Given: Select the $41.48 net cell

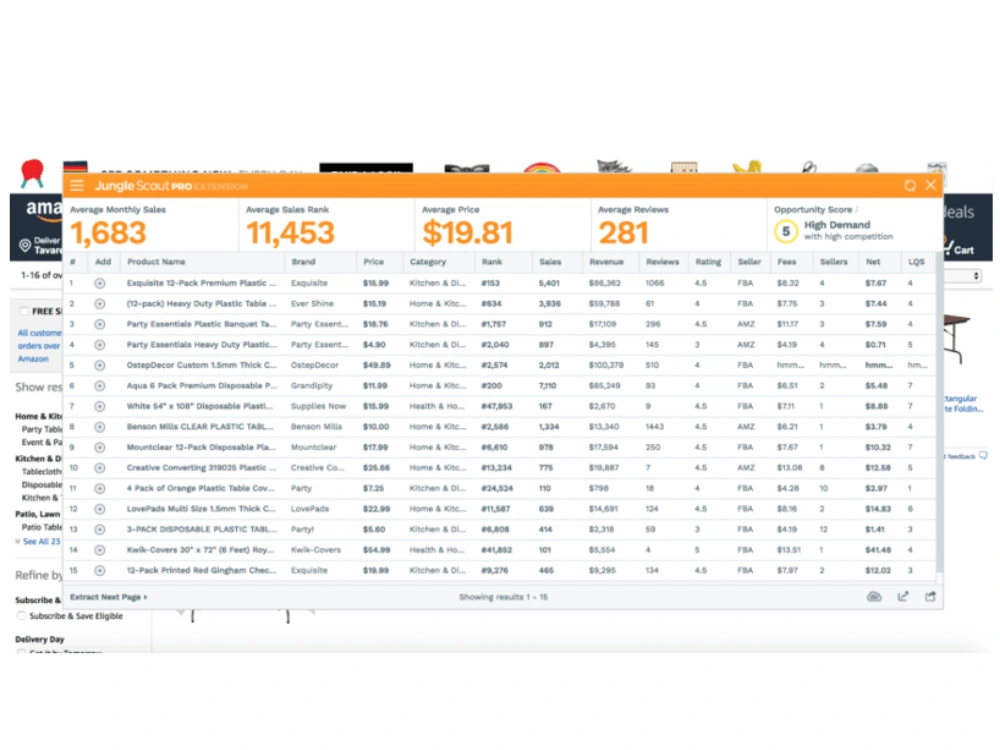Looking at the screenshot, I should [x=878, y=550].
